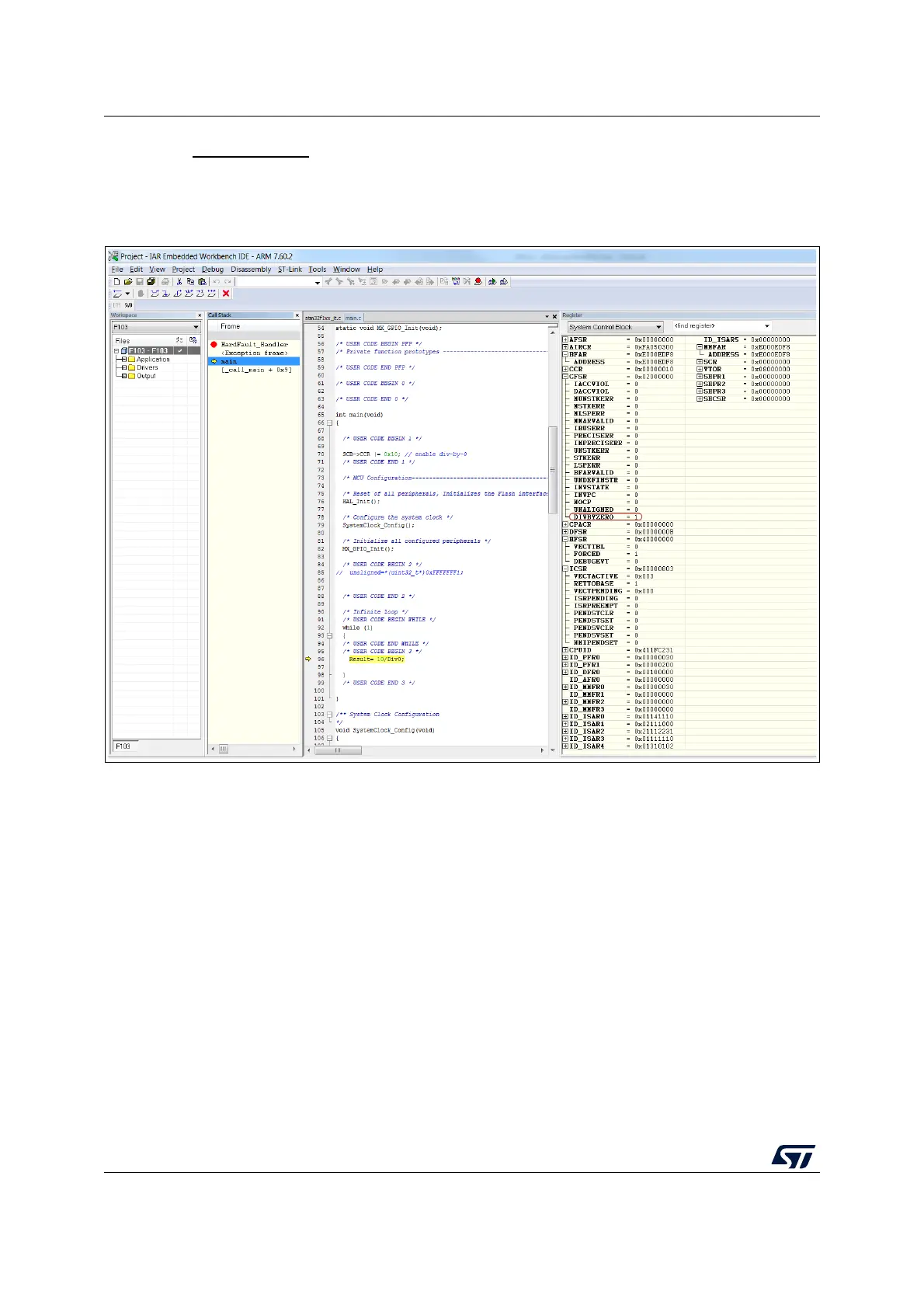Image resolution: width=924 pixels, height=1308 pixels.
Task: Close the active editor tab
Action: pos(554,317)
